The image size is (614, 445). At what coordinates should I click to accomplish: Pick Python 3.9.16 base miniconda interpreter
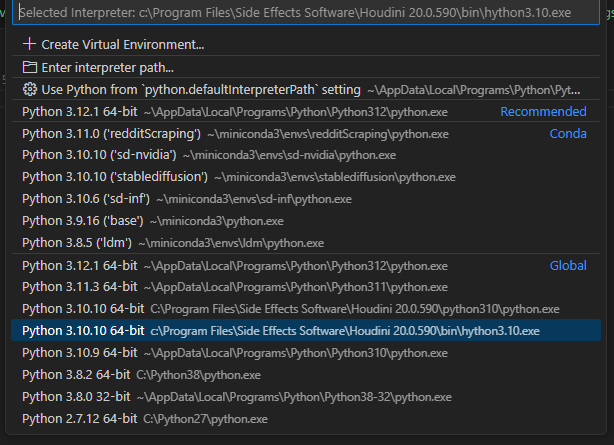pyautogui.click(x=306, y=221)
